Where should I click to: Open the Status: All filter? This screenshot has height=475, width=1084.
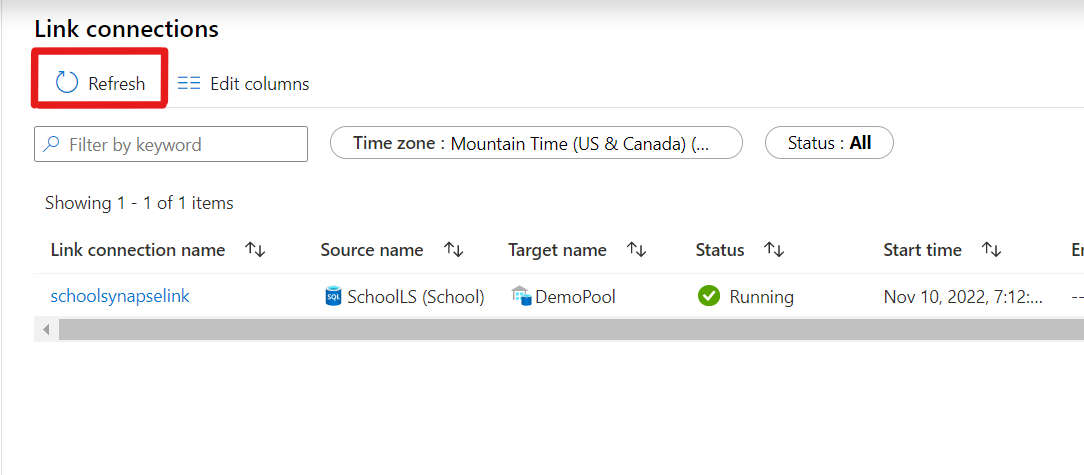click(828, 143)
